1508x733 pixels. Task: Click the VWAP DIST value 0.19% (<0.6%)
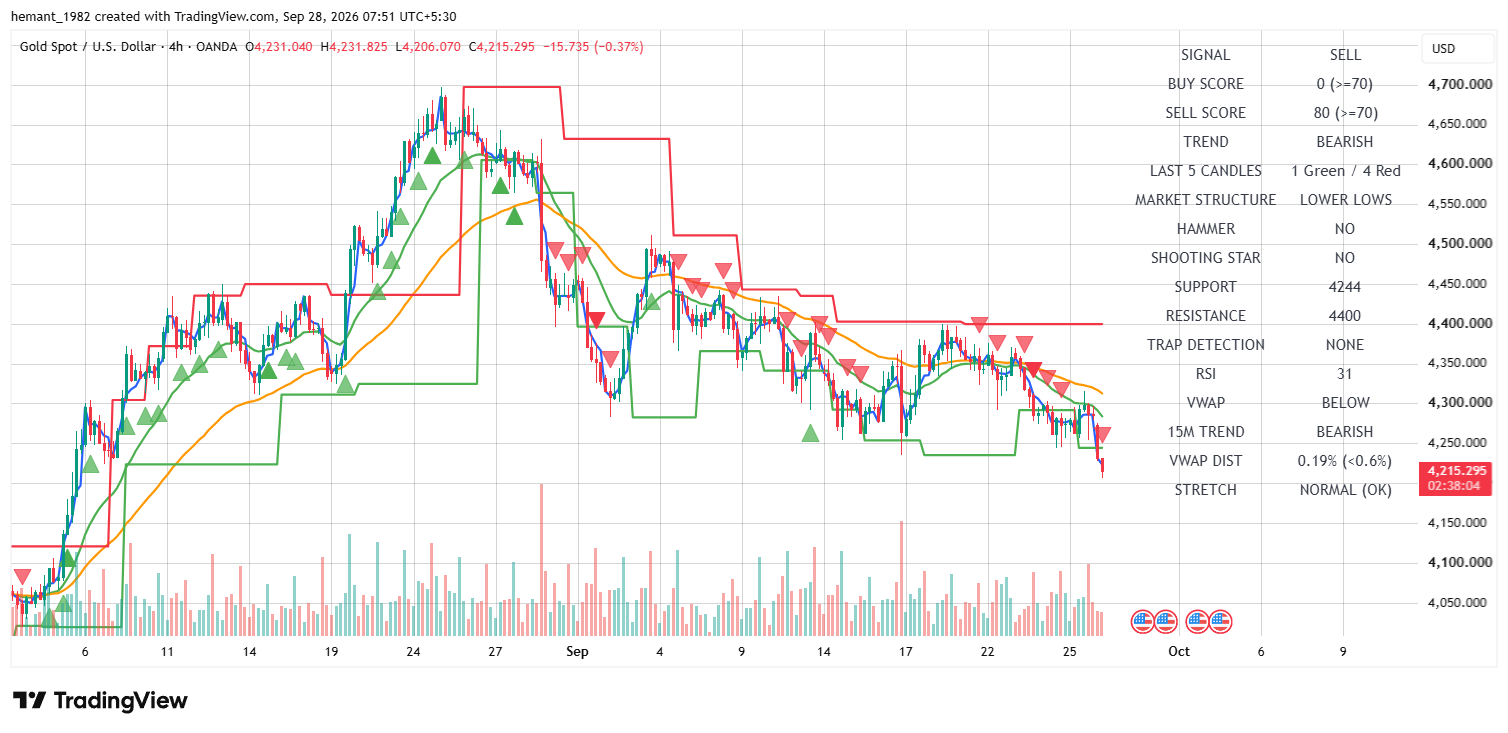pos(1345,461)
